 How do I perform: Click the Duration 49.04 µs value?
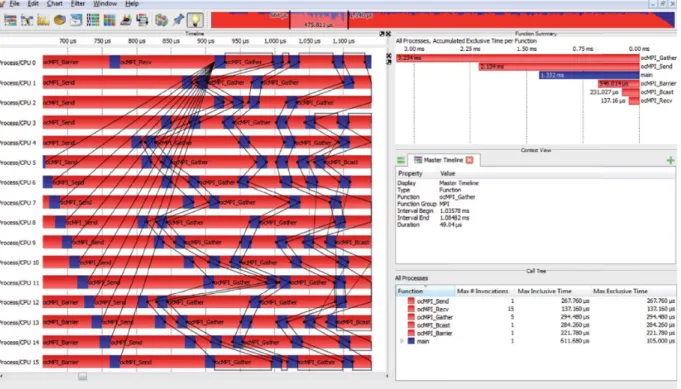(x=450, y=225)
